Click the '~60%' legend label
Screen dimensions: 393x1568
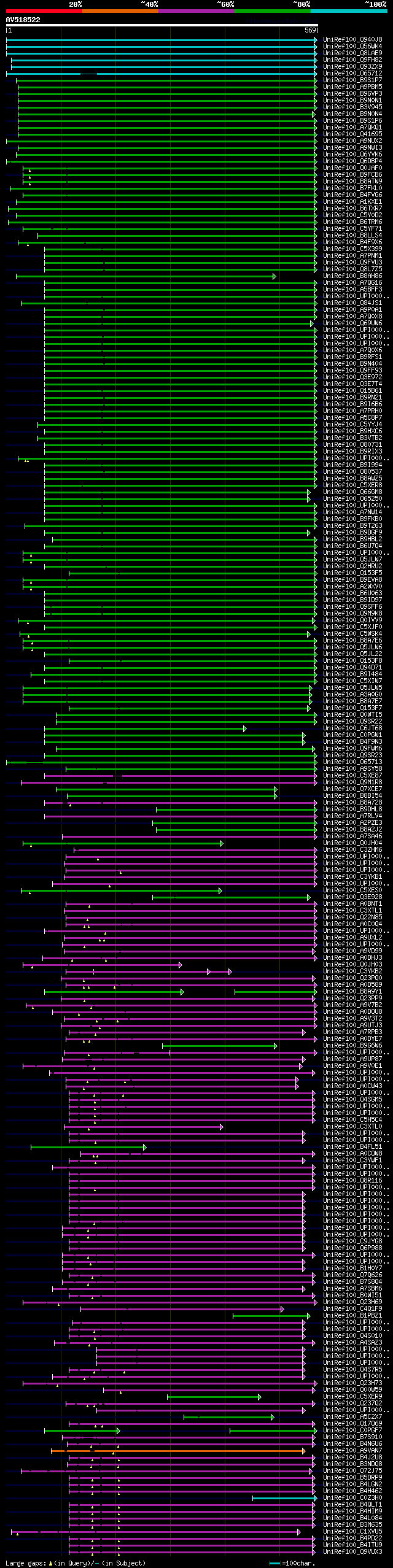225,4
